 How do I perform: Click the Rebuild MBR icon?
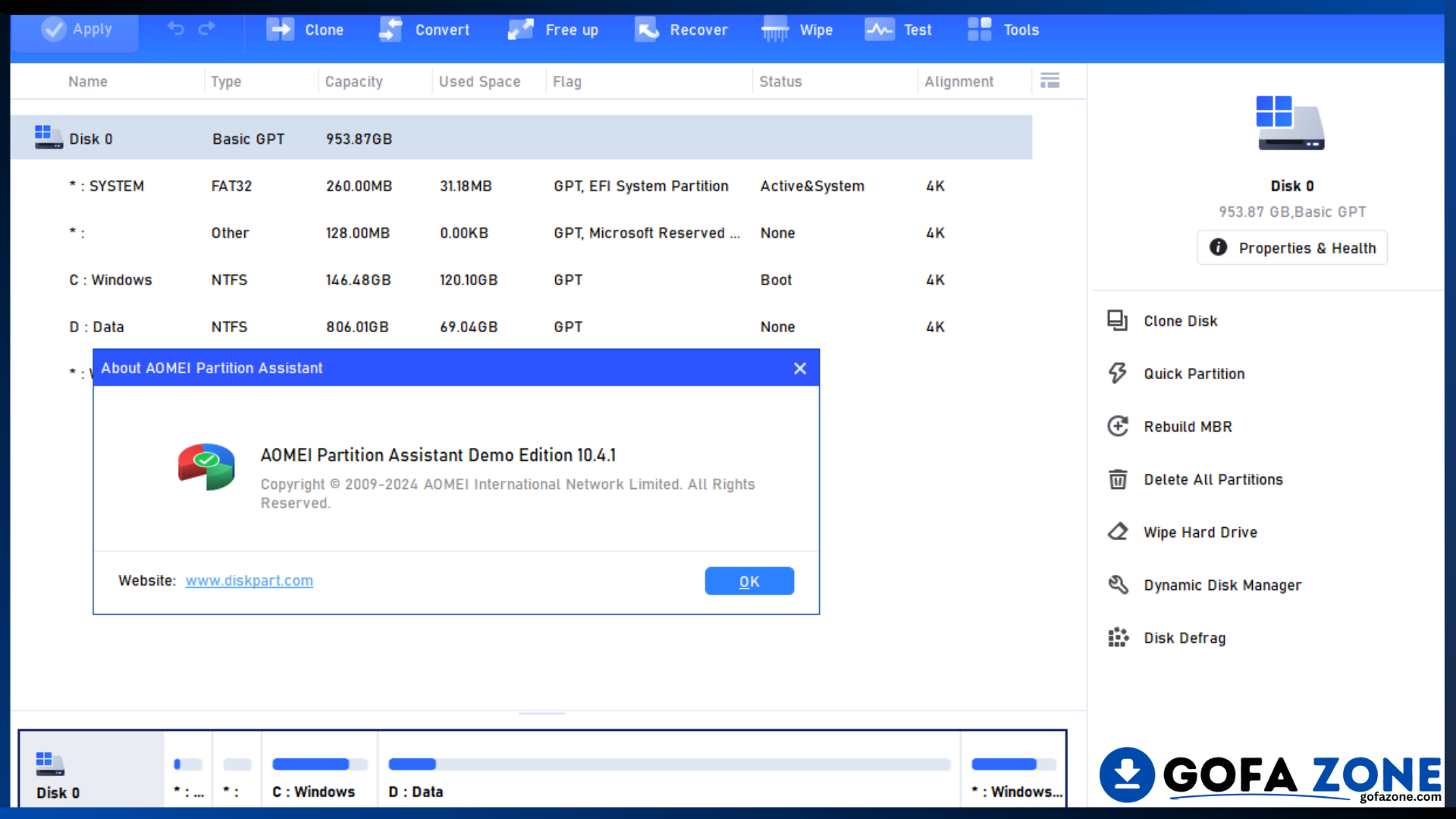[x=1117, y=426]
